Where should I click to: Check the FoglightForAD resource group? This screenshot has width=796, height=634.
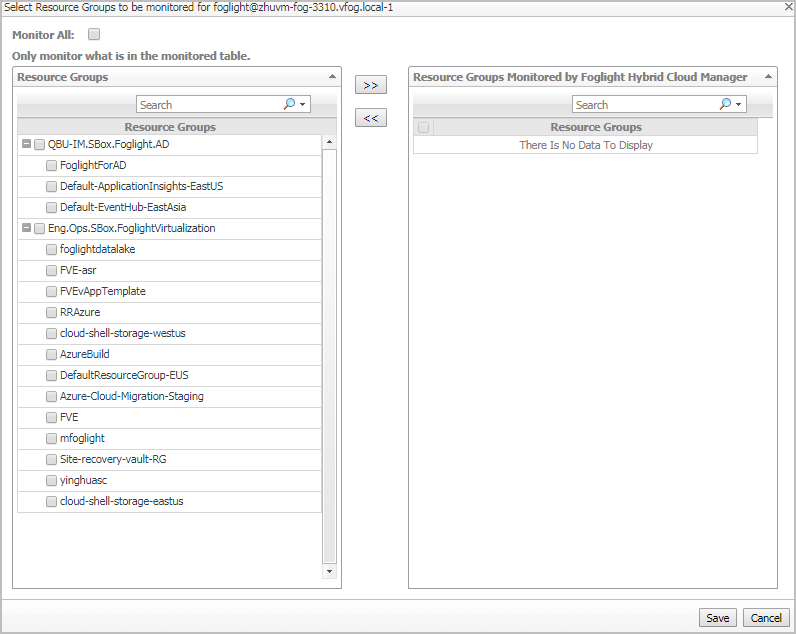point(51,165)
